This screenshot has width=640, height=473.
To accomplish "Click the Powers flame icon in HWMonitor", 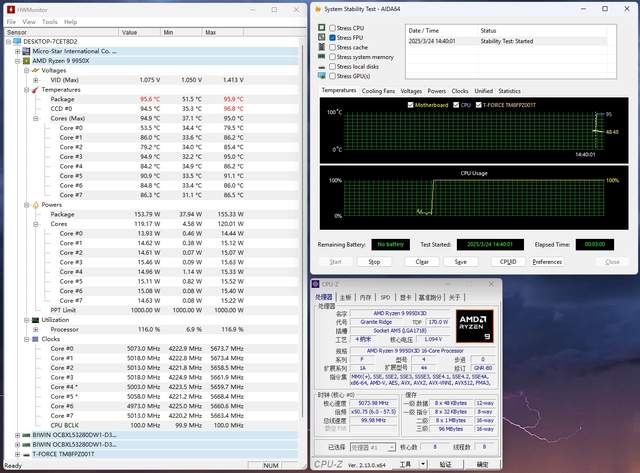I will (x=36, y=205).
